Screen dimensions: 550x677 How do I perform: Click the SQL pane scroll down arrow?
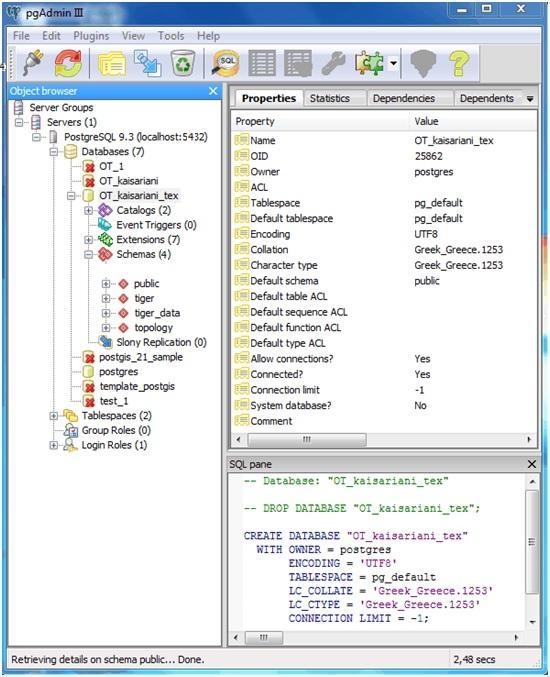(x=532, y=622)
